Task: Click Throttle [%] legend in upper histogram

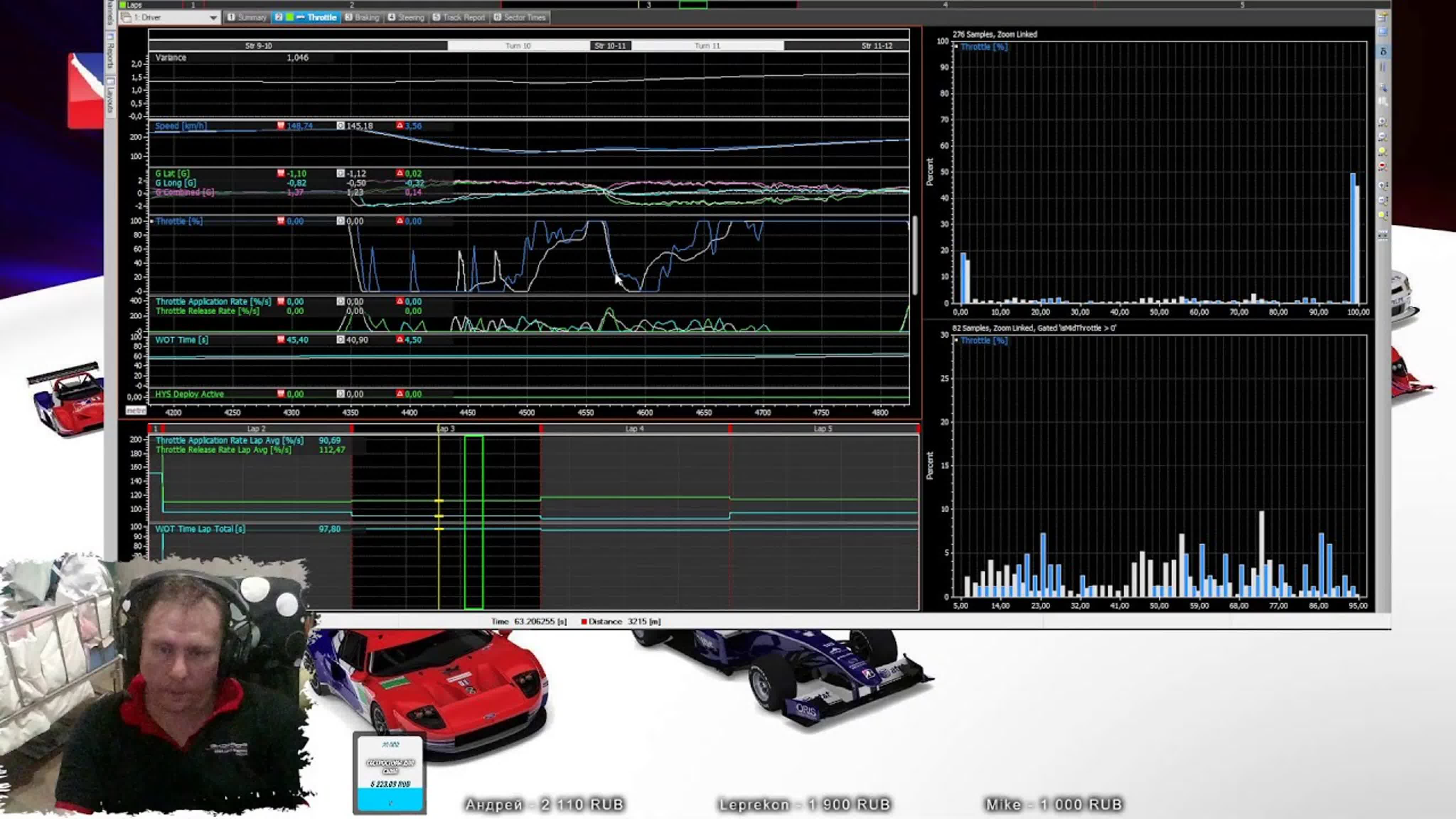Action: [984, 47]
